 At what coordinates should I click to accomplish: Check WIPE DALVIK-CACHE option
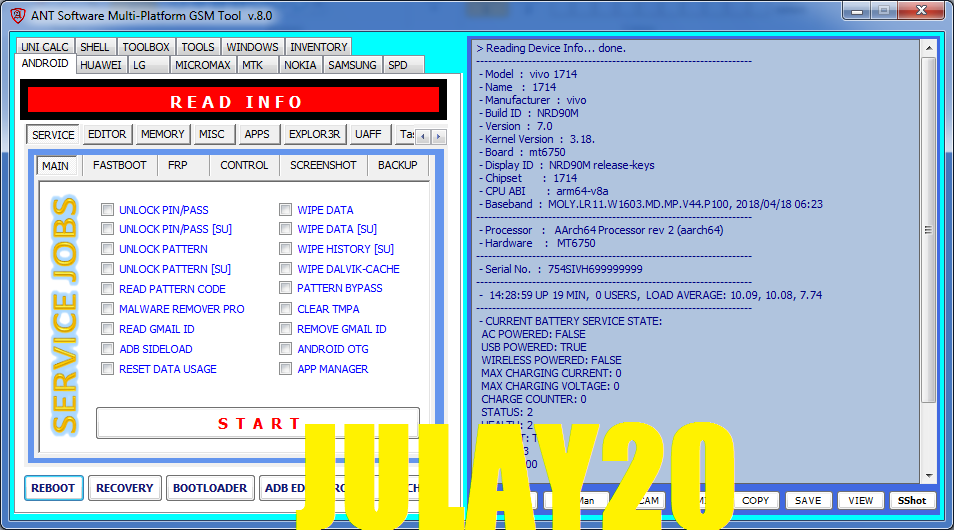(x=285, y=269)
